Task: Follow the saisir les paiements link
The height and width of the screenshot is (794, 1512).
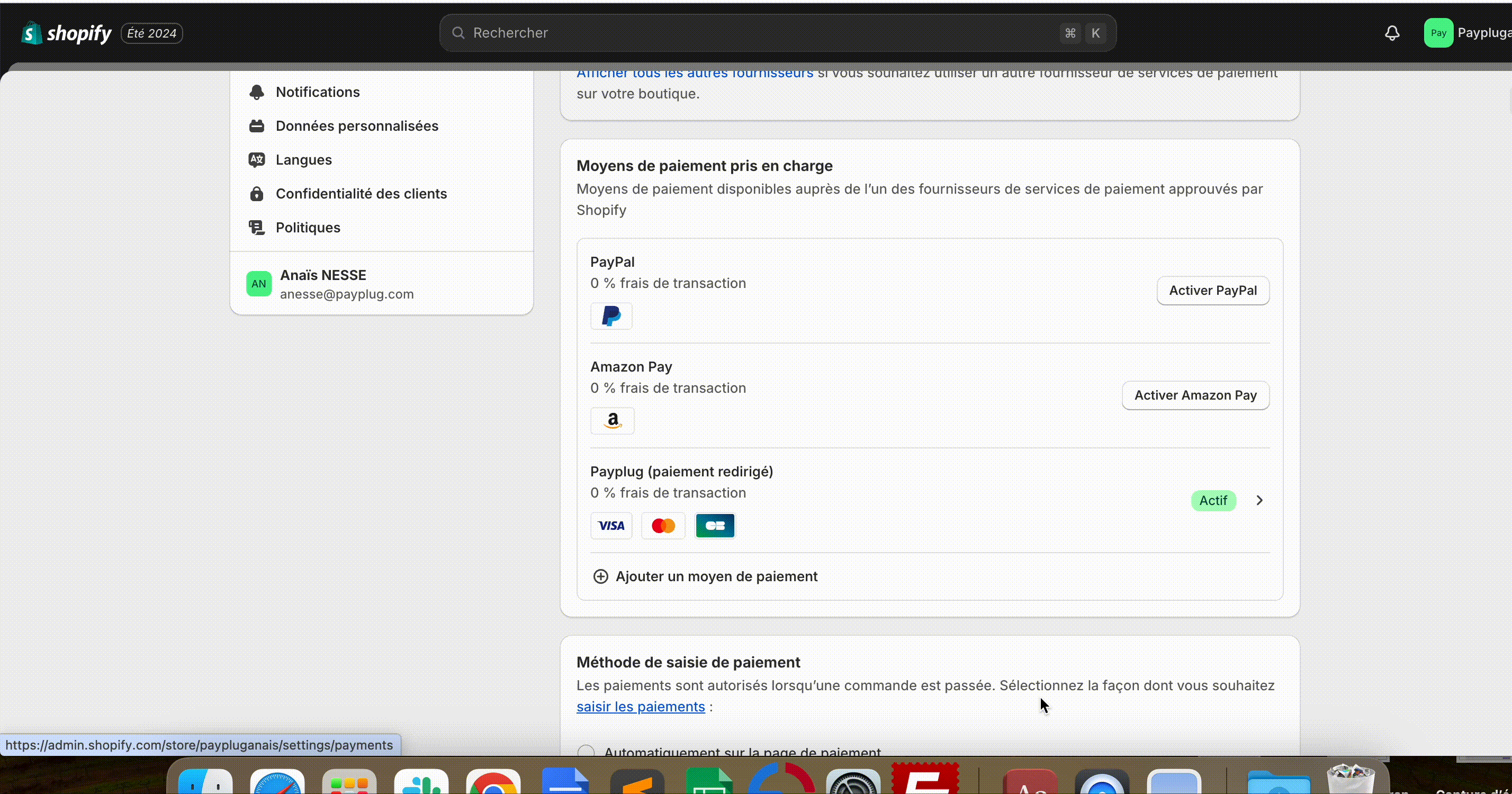Action: (x=641, y=707)
